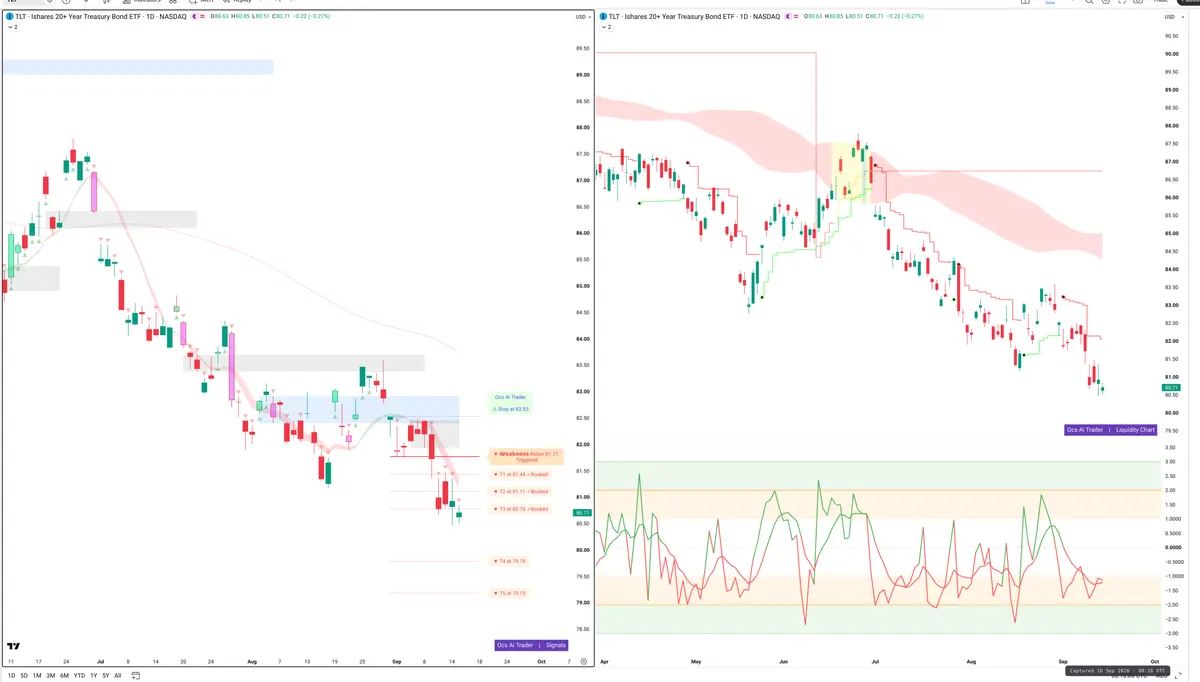Click the moon session icon in right chart header
This screenshot has width=1200, height=682.
(x=787, y=17)
